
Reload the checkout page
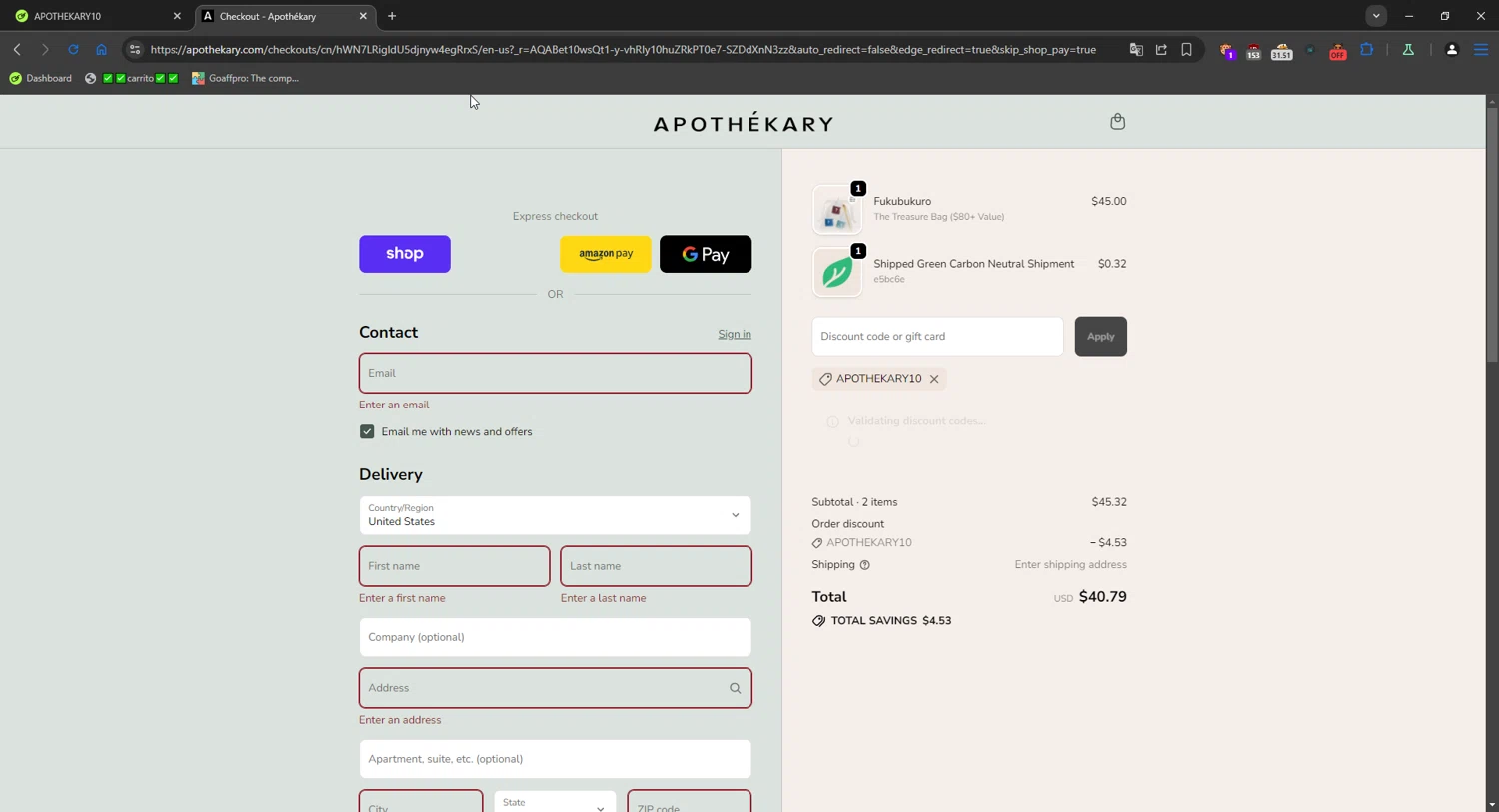click(x=73, y=49)
